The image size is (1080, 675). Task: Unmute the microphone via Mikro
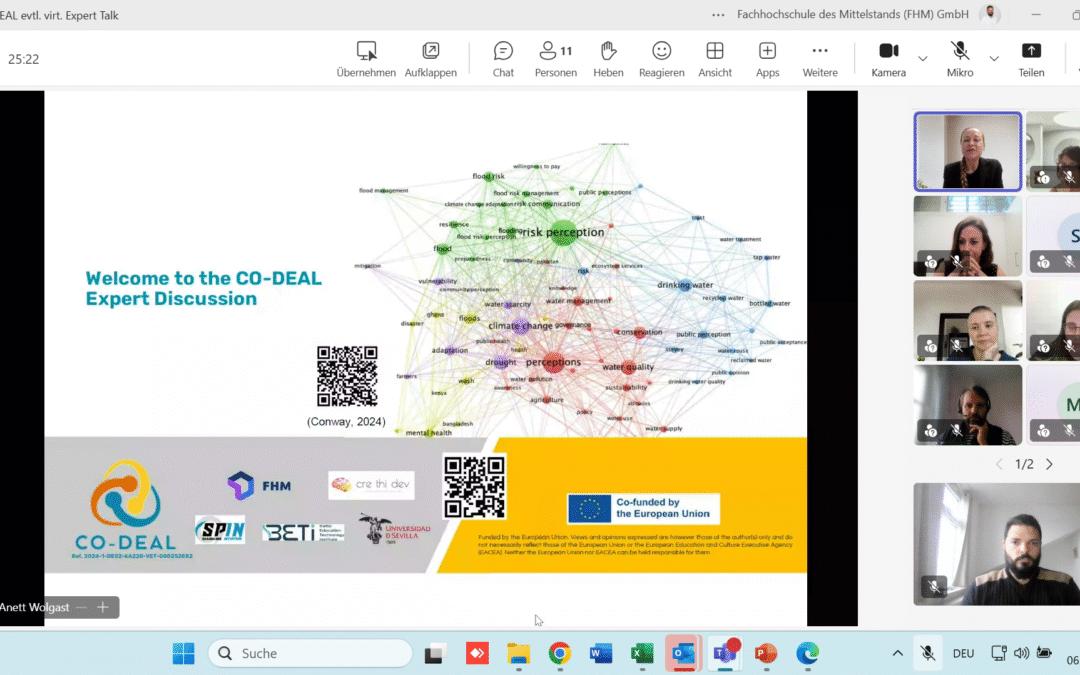[x=960, y=59]
